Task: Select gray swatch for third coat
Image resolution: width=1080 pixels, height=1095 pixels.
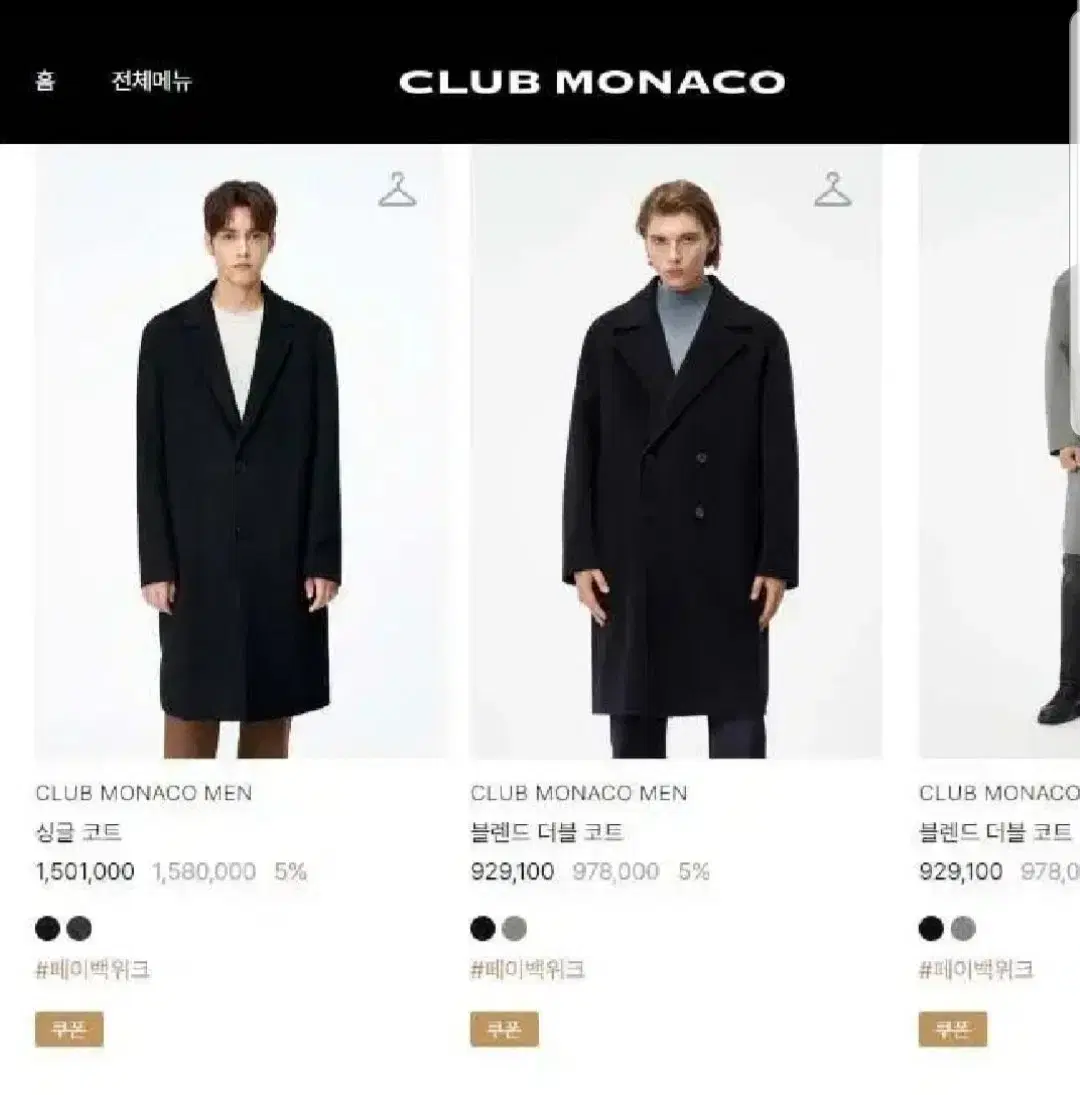Action: [963, 928]
